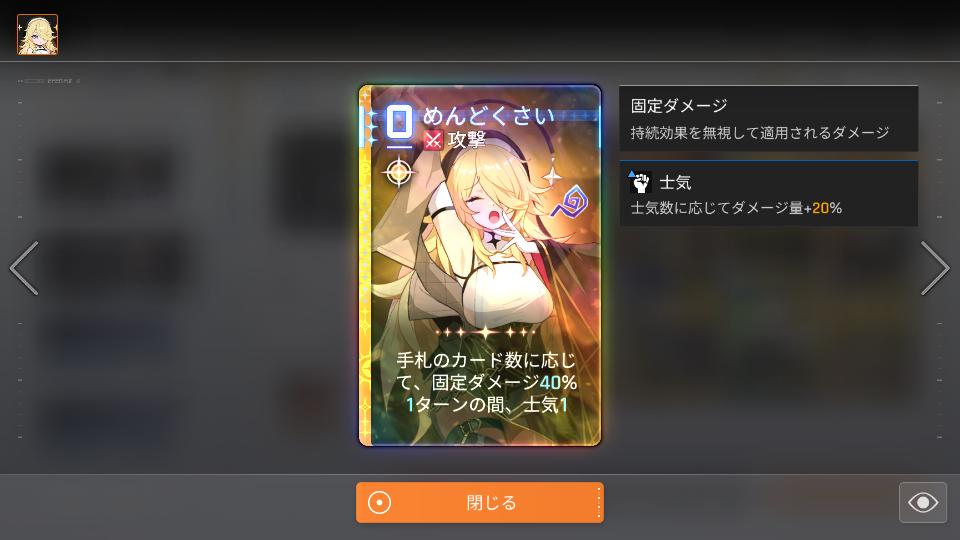Tap the 士気1 text on card
Image resolution: width=960 pixels, height=540 pixels.
545,405
